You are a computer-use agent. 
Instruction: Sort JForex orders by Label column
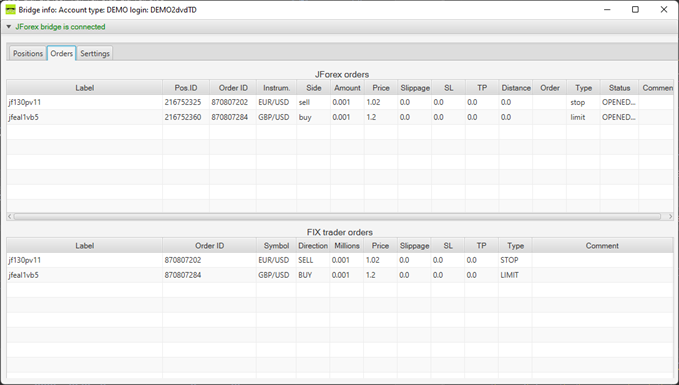coord(84,88)
